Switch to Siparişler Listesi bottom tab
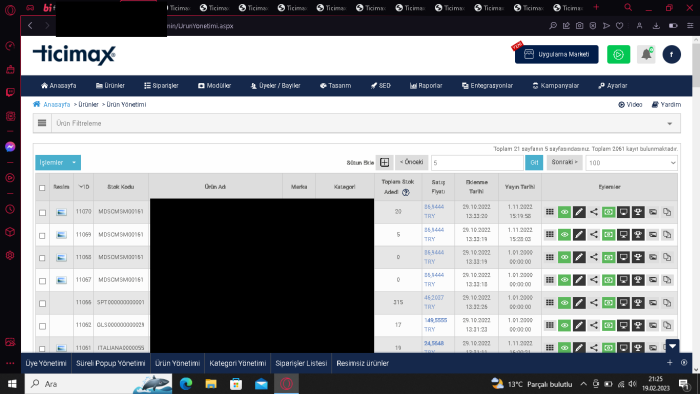This screenshot has width=700, height=394. (x=301, y=363)
